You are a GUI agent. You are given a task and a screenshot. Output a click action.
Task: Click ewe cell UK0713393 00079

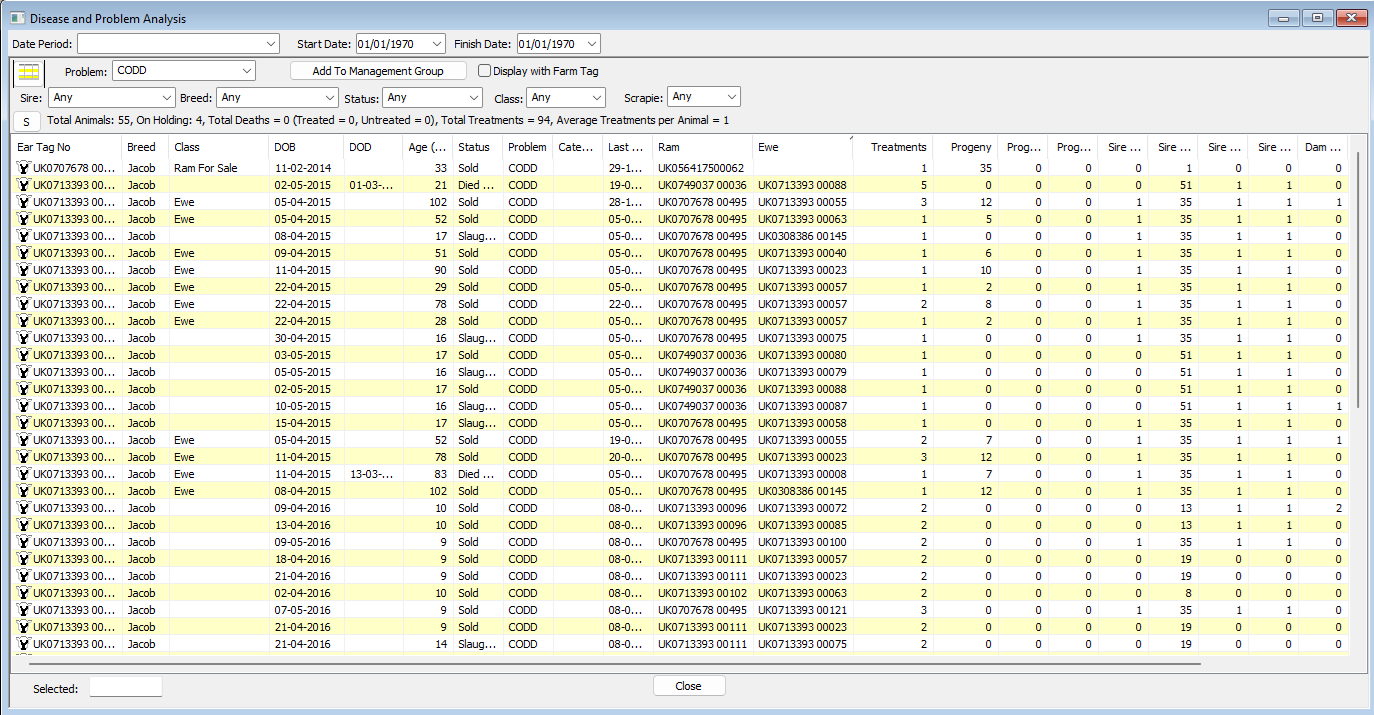click(802, 372)
